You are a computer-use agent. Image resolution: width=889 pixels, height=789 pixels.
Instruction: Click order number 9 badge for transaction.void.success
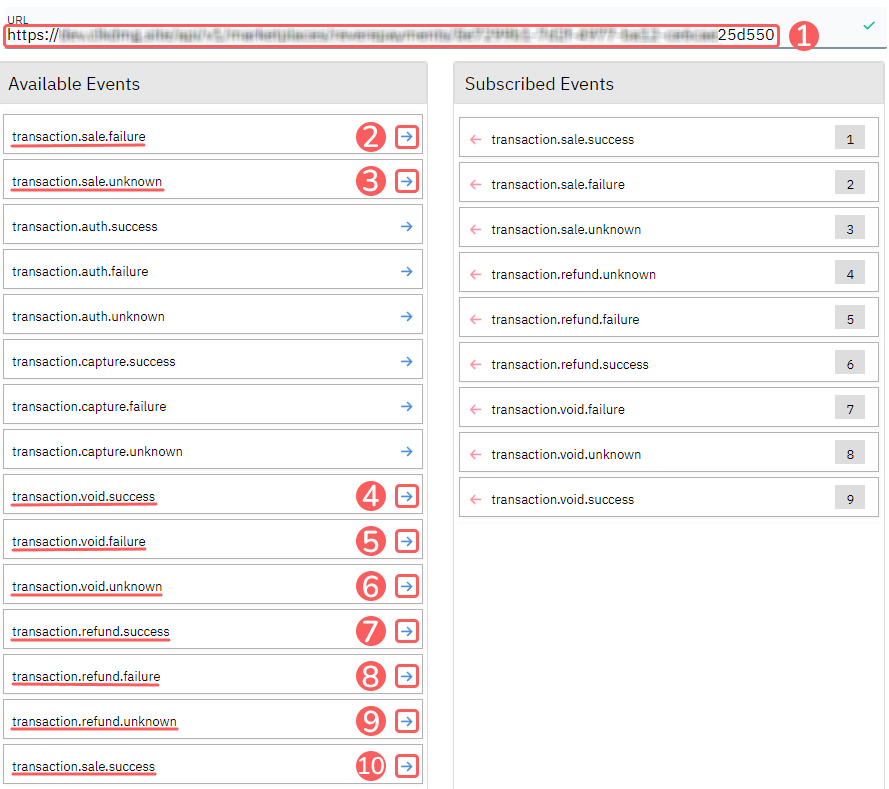point(849,499)
